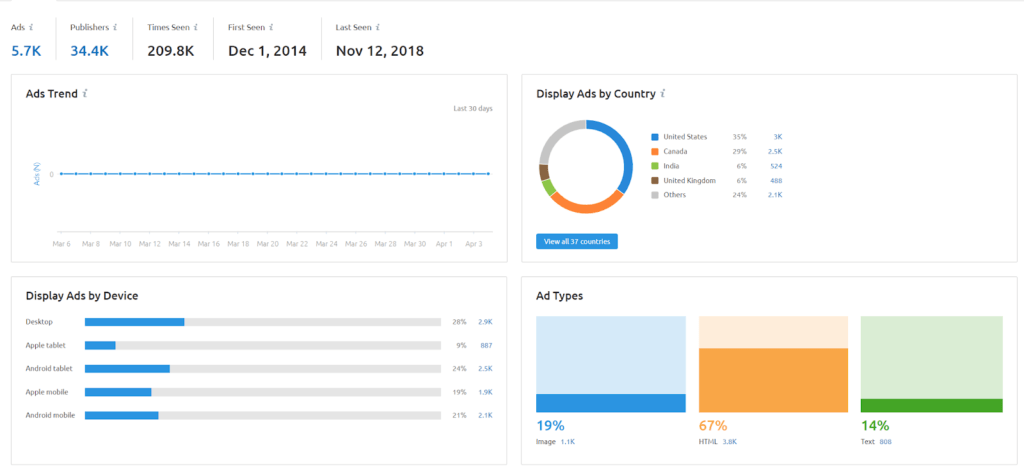Click the Apple tablet 887 value

click(x=486, y=345)
